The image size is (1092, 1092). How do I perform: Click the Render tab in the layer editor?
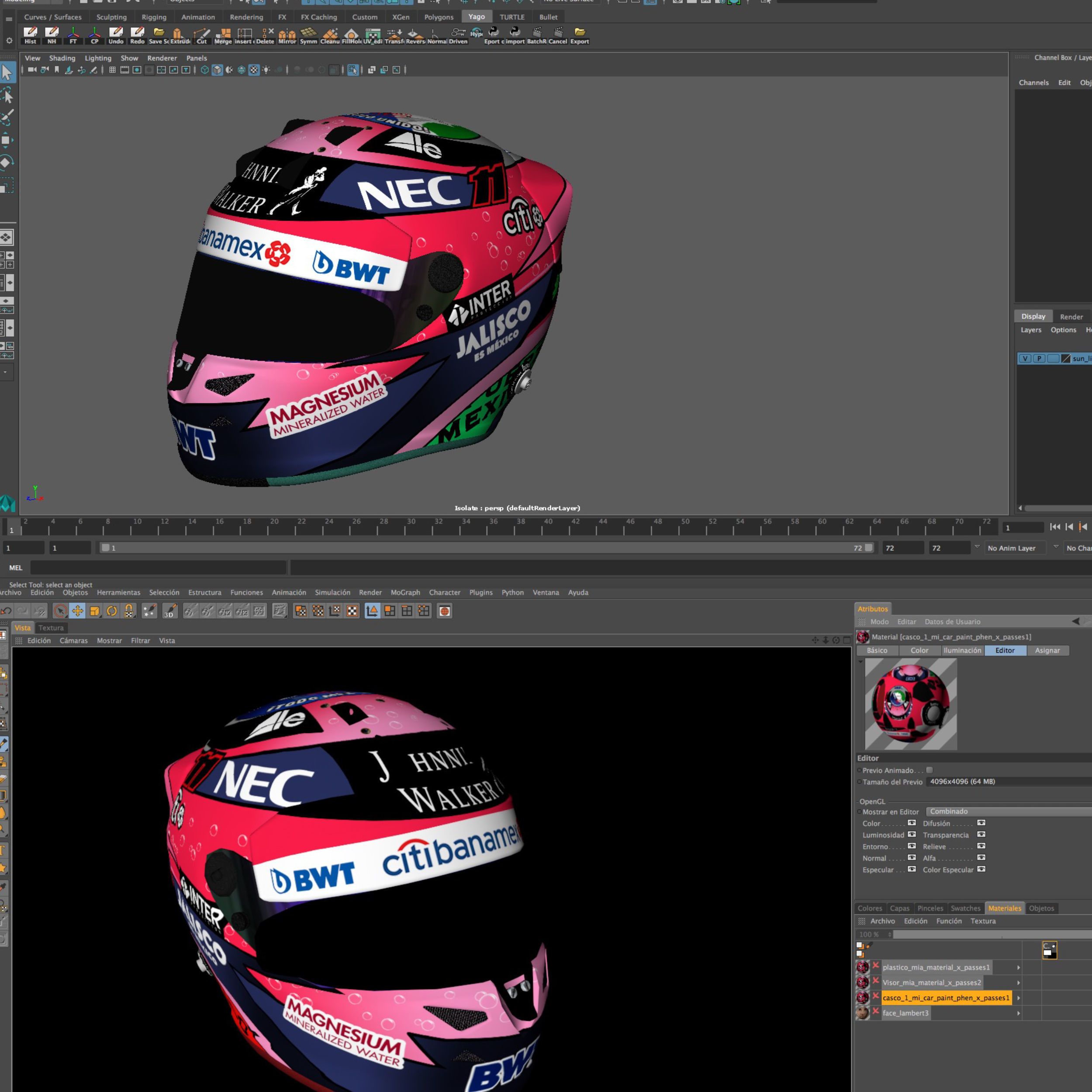pyautogui.click(x=1071, y=317)
